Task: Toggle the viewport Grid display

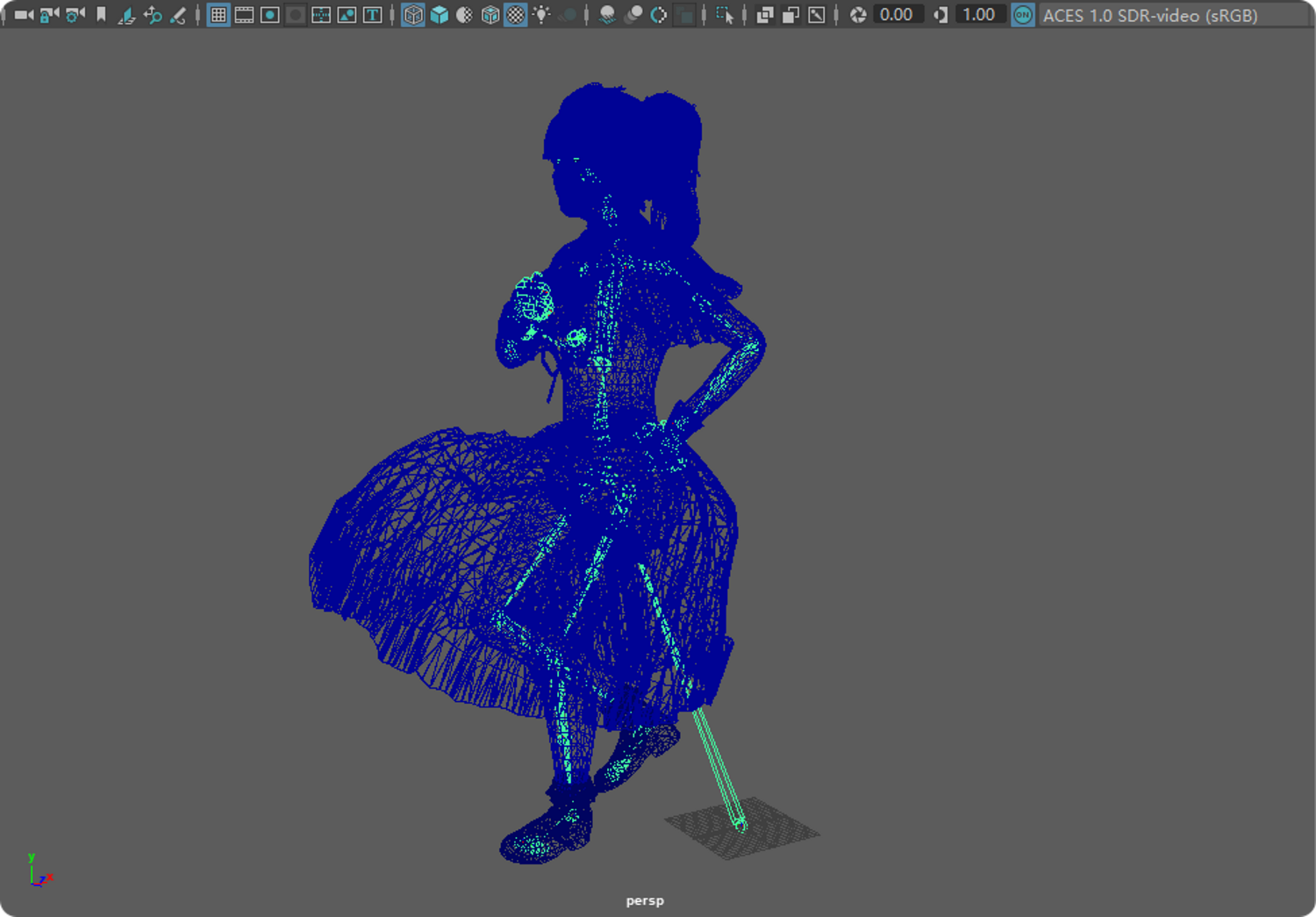Action: point(218,15)
